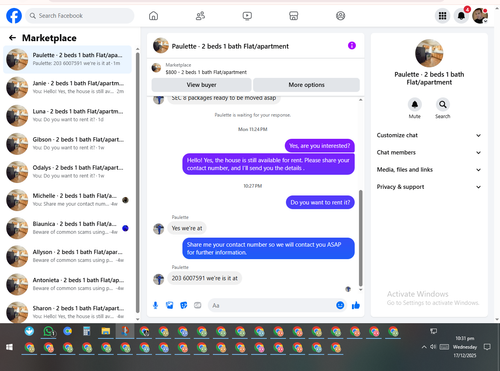Click the message "203 6007591 we're is it at"

[x=204, y=278]
